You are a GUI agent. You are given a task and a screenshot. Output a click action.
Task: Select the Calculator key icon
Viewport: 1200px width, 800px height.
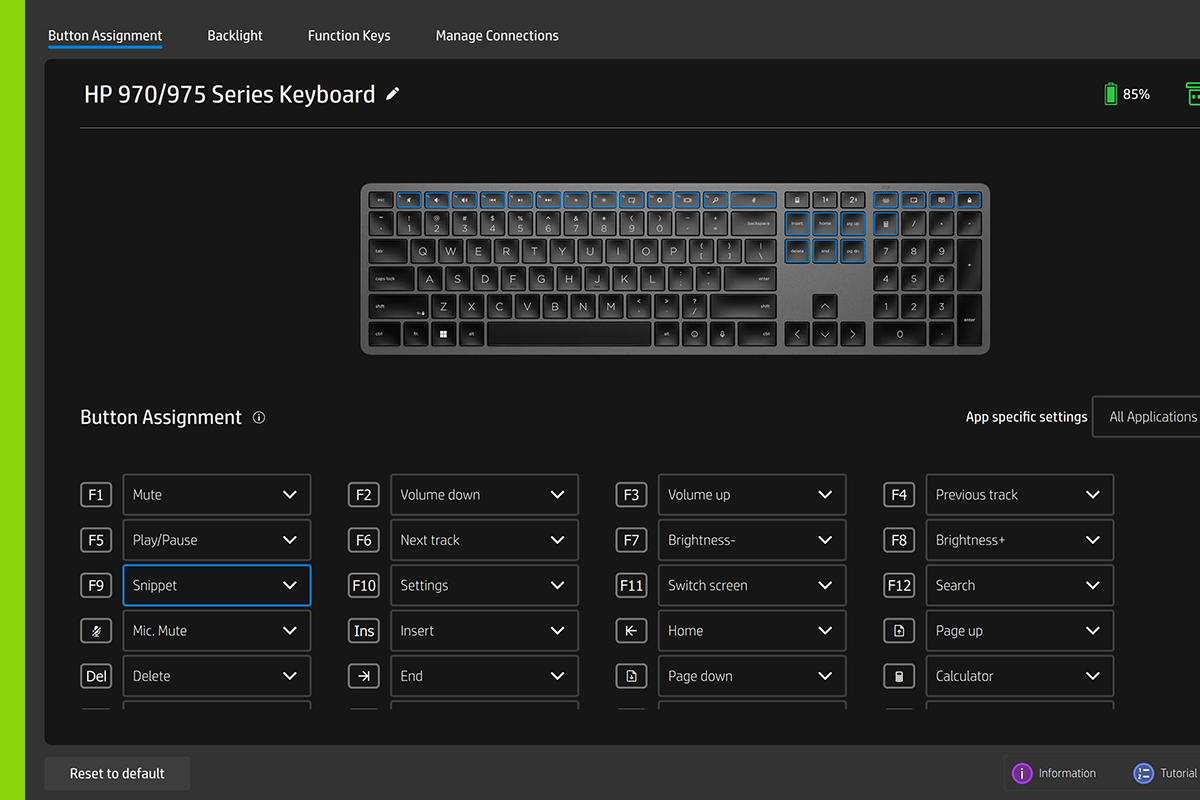(x=899, y=676)
